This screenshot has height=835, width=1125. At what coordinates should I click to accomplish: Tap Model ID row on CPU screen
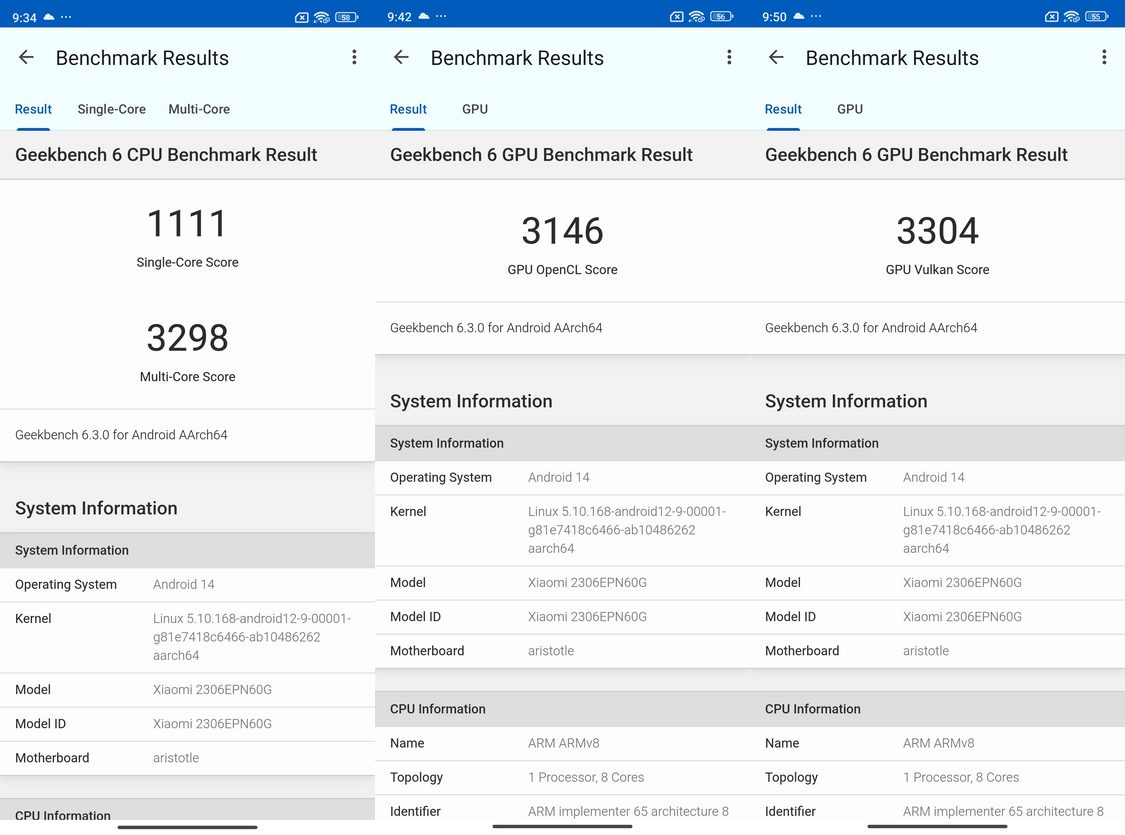click(187, 724)
